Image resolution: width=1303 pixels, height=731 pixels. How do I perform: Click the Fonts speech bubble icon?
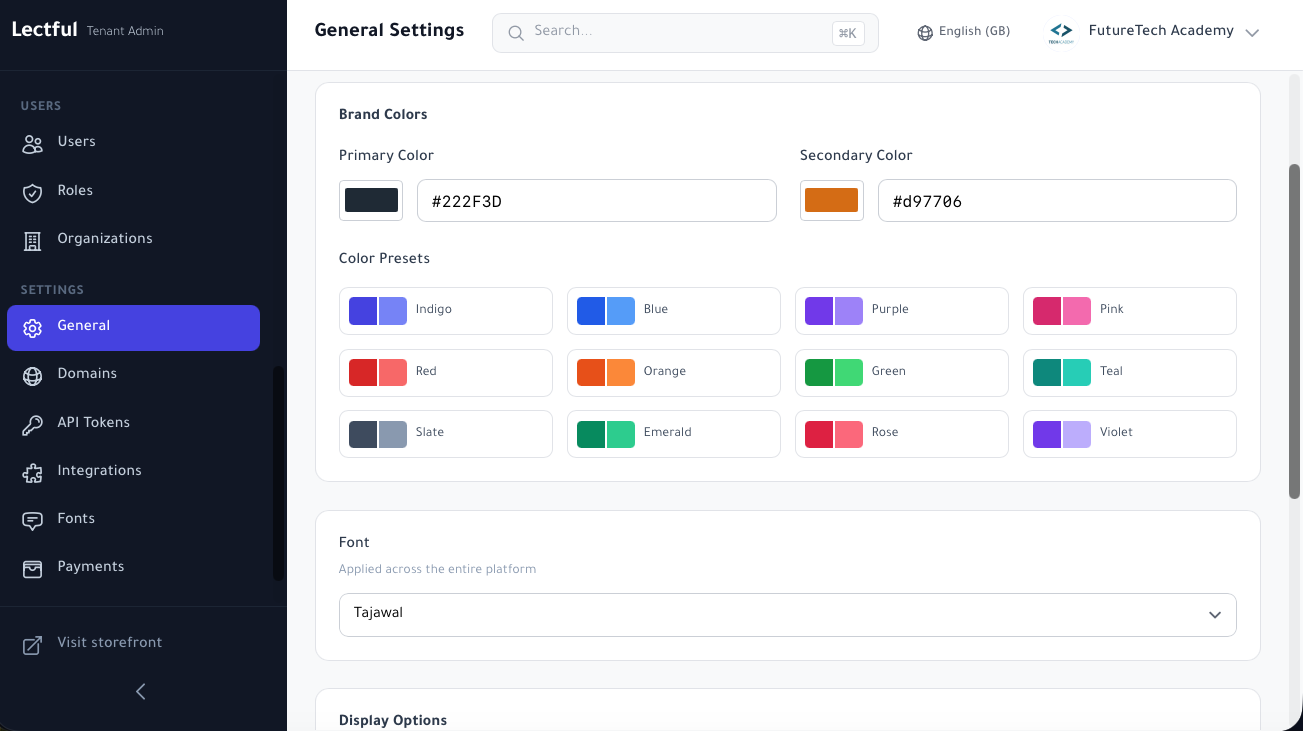click(x=33, y=520)
